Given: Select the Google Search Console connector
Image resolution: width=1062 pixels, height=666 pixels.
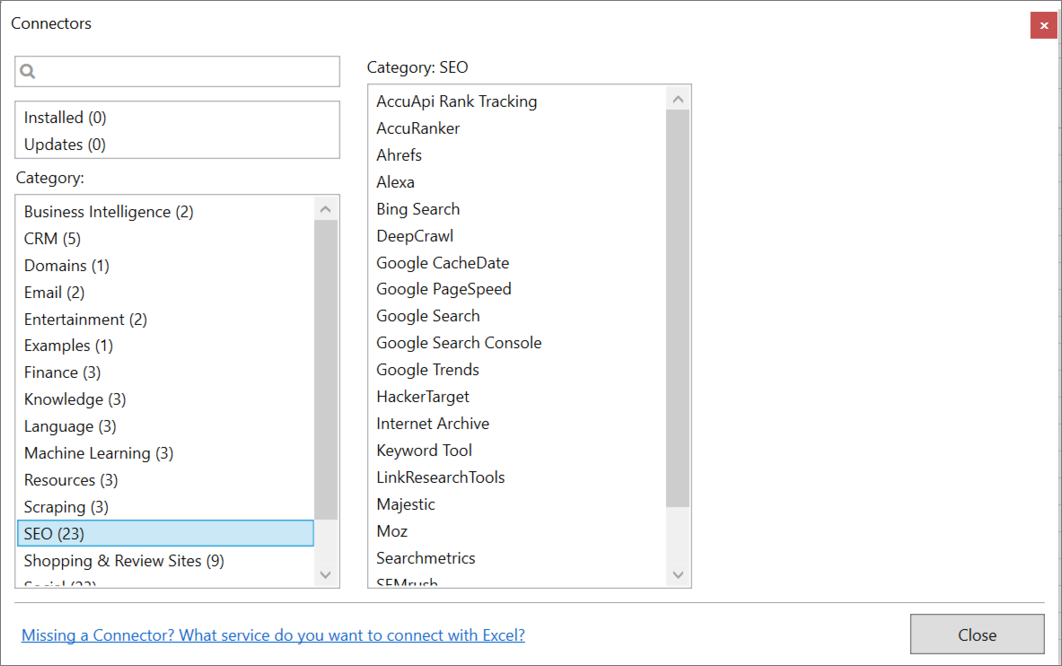Looking at the screenshot, I should tap(459, 343).
